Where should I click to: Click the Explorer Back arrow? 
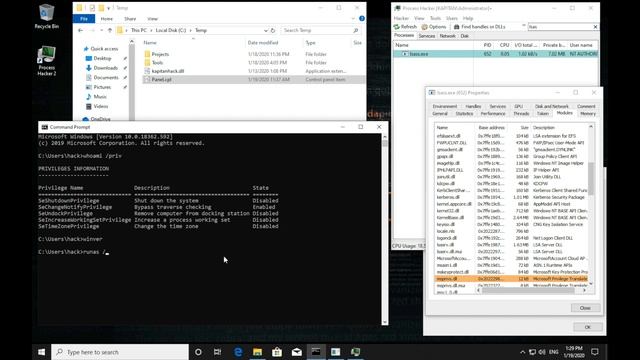(x=80, y=31)
